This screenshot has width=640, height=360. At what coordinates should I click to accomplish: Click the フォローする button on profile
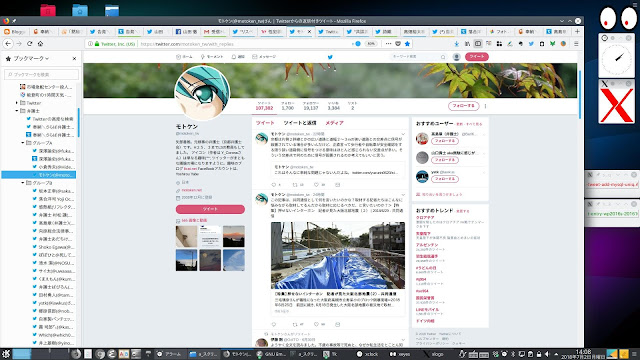463,106
